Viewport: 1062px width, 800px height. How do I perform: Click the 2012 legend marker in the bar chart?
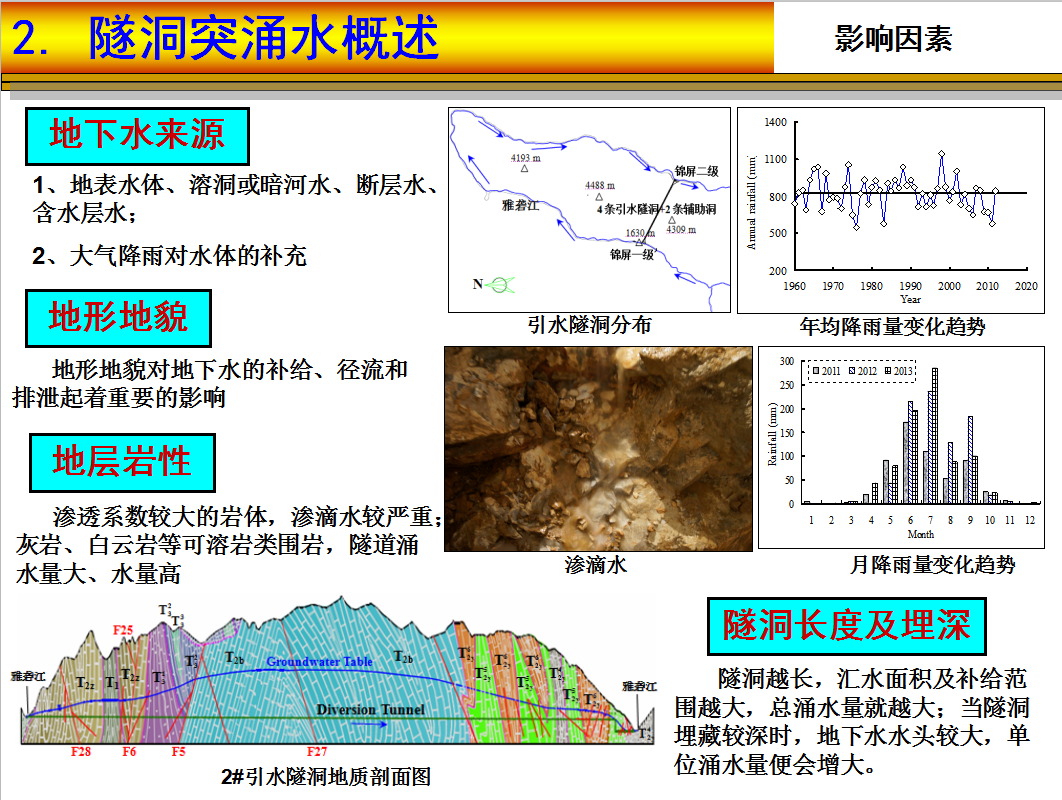click(x=852, y=371)
